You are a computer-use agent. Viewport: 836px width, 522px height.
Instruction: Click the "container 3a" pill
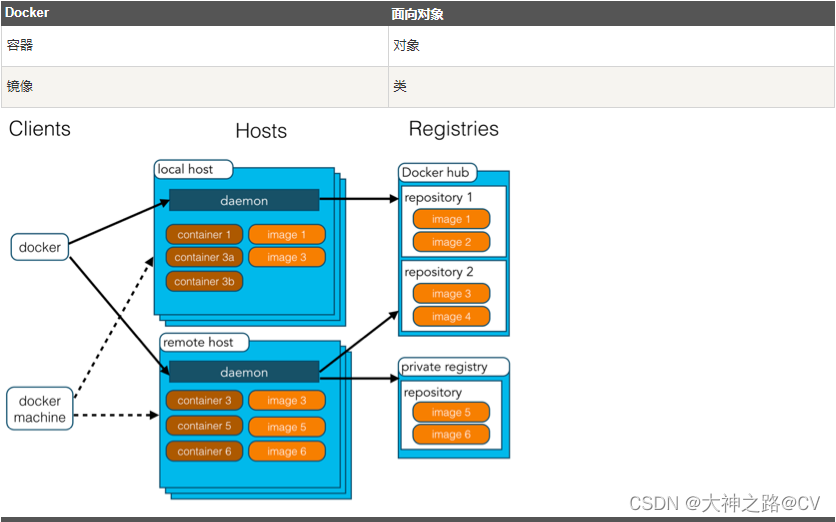click(x=204, y=258)
